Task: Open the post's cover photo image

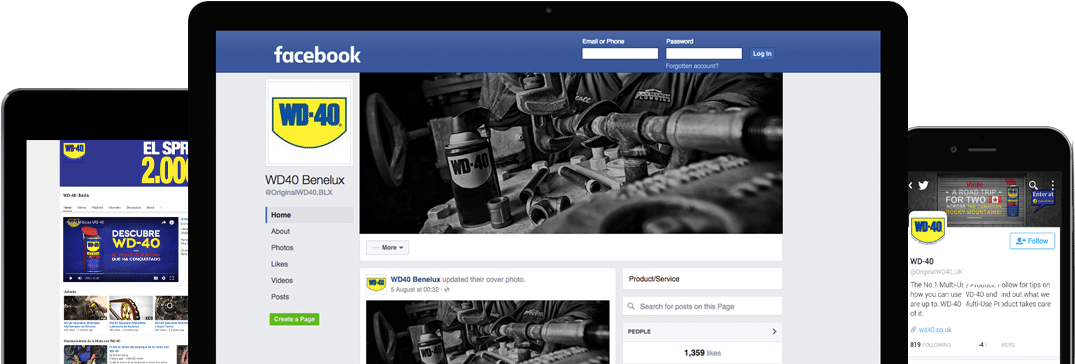Action: 487,332
